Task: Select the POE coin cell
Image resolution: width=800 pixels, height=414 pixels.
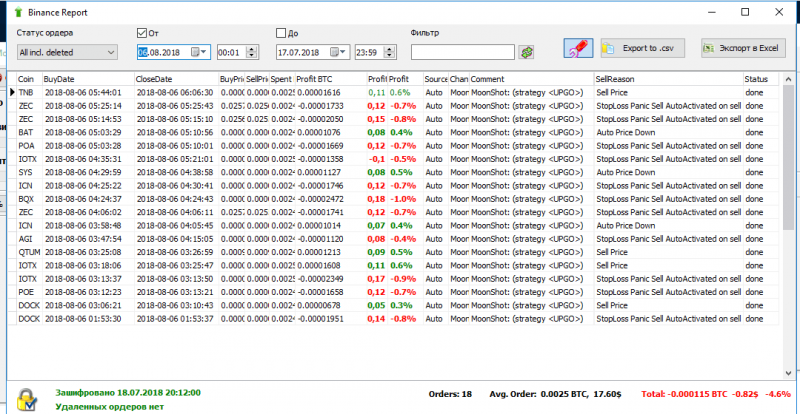Action: 29,291
